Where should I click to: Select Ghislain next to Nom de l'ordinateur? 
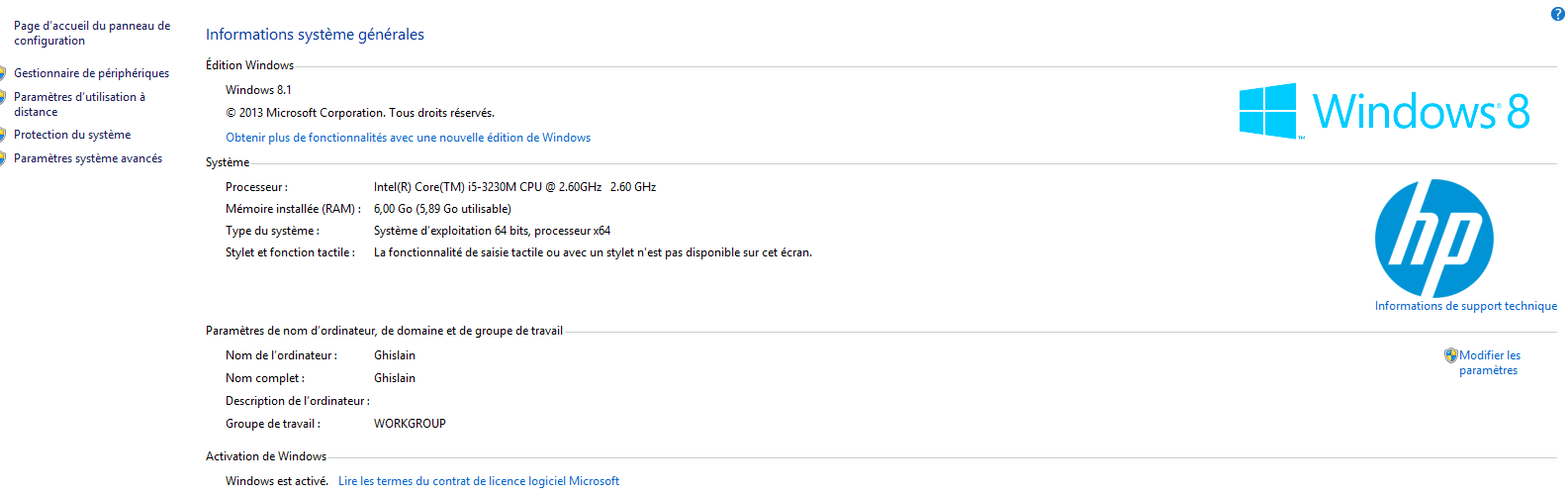(395, 355)
